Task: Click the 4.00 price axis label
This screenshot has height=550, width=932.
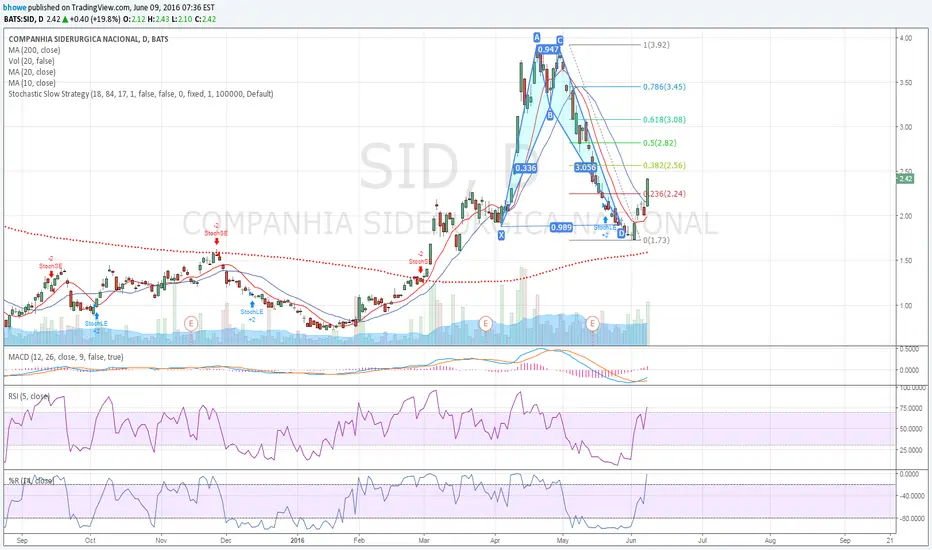Action: tap(905, 38)
